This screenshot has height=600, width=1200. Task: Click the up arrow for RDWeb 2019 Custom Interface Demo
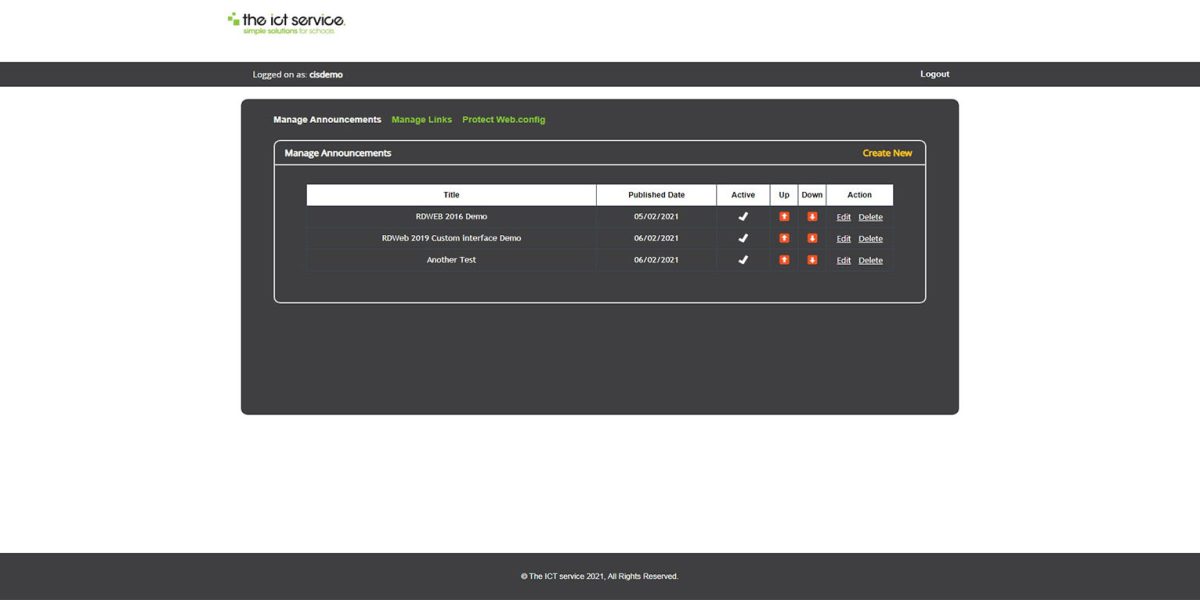tap(784, 238)
